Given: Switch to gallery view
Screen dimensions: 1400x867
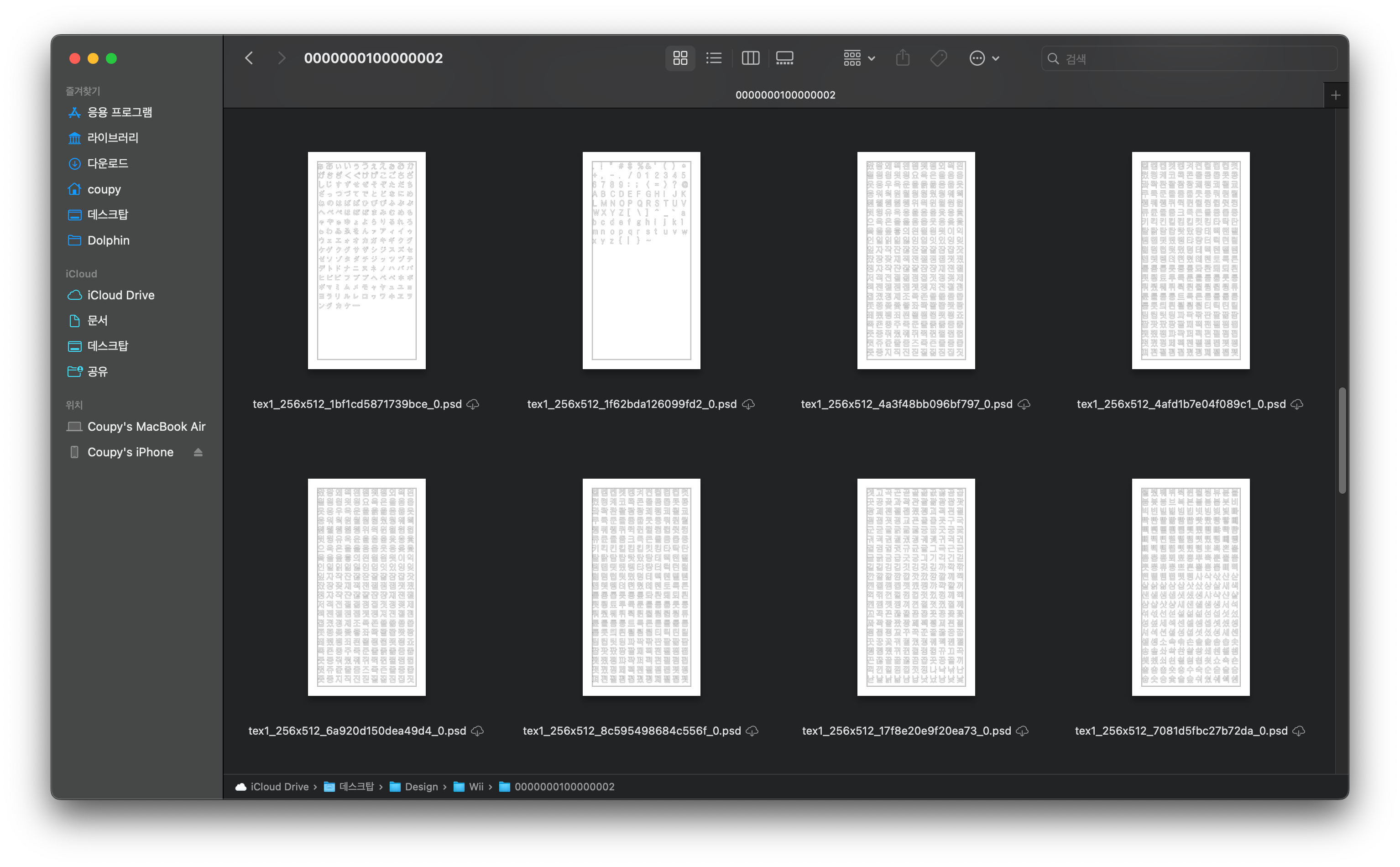Looking at the screenshot, I should (x=784, y=58).
